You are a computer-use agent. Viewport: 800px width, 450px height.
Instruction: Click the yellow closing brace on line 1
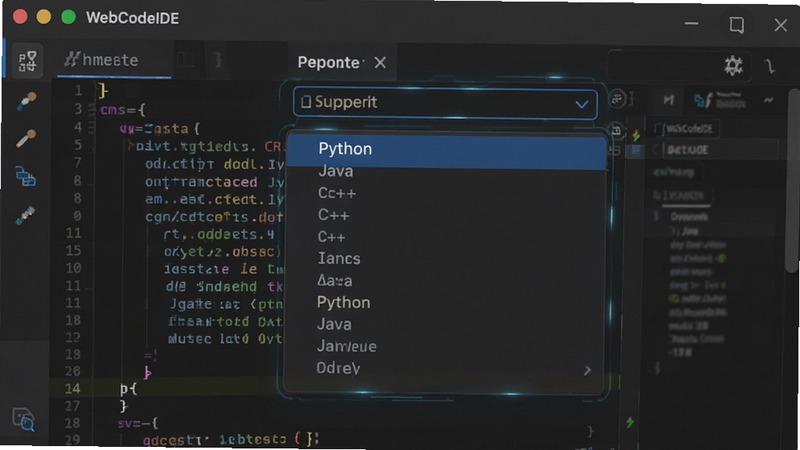tap(103, 90)
